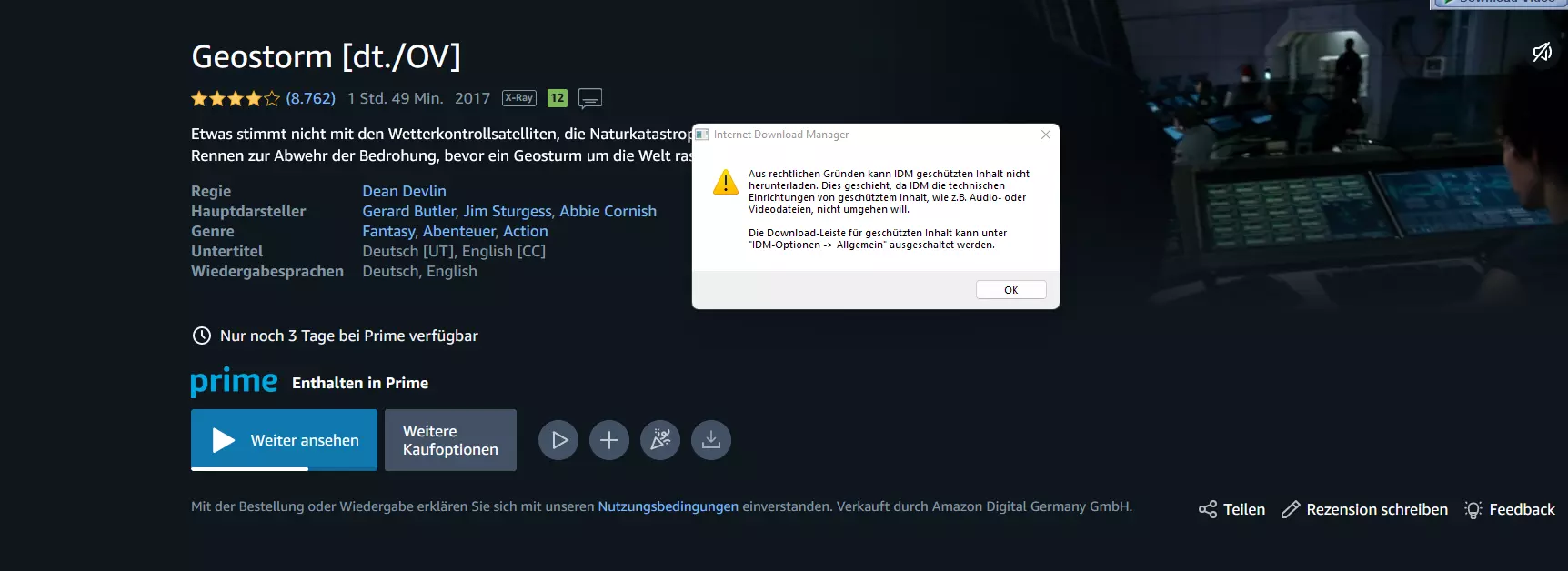
Task: Open actor Jim Sturgess's page
Action: click(508, 211)
